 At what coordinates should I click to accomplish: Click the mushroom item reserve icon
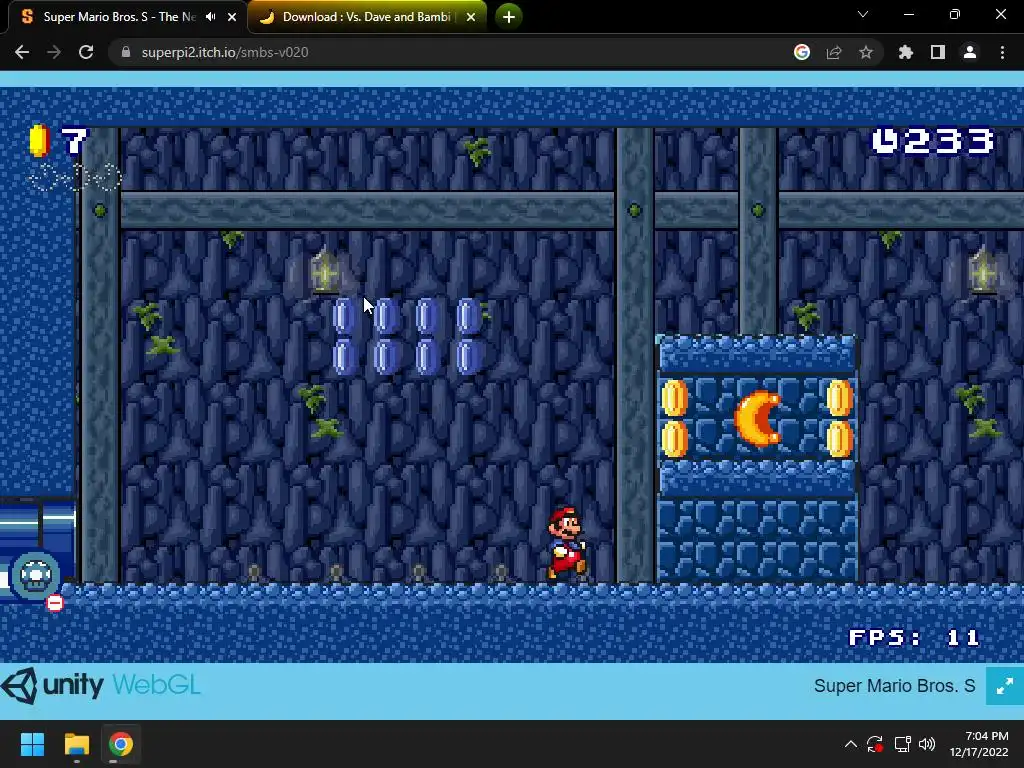pos(36,575)
